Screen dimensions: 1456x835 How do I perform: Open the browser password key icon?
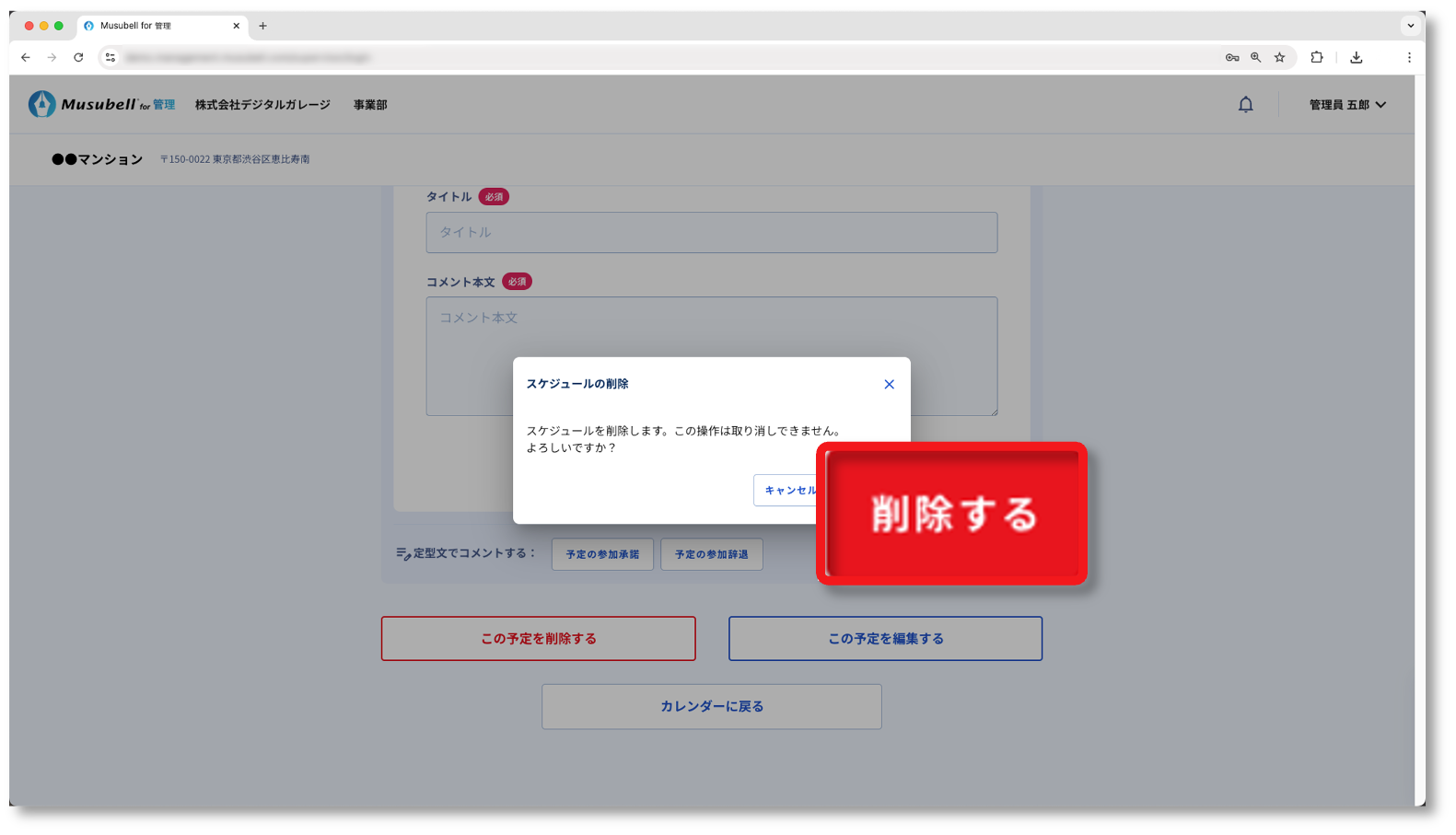1231,57
